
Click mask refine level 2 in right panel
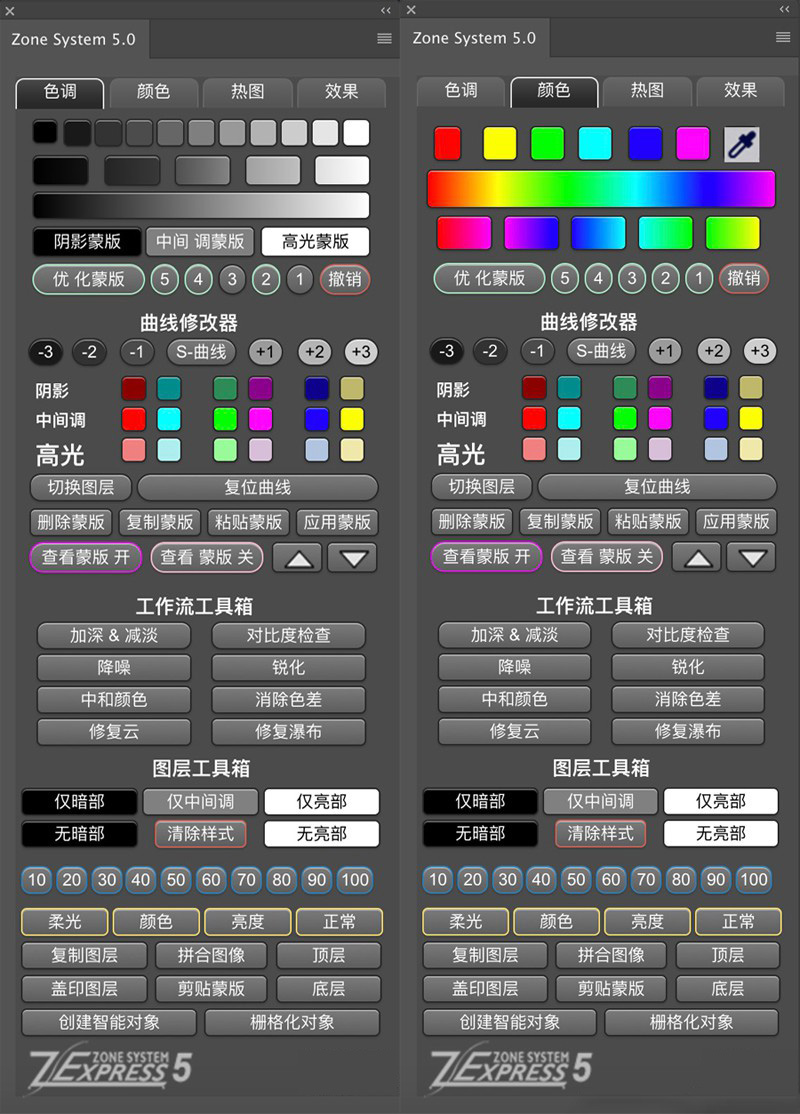pyautogui.click(x=666, y=278)
